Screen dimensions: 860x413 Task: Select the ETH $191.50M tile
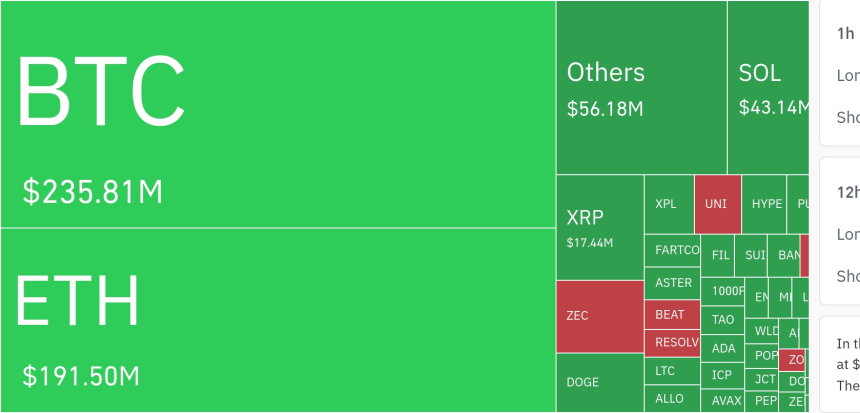[278, 320]
